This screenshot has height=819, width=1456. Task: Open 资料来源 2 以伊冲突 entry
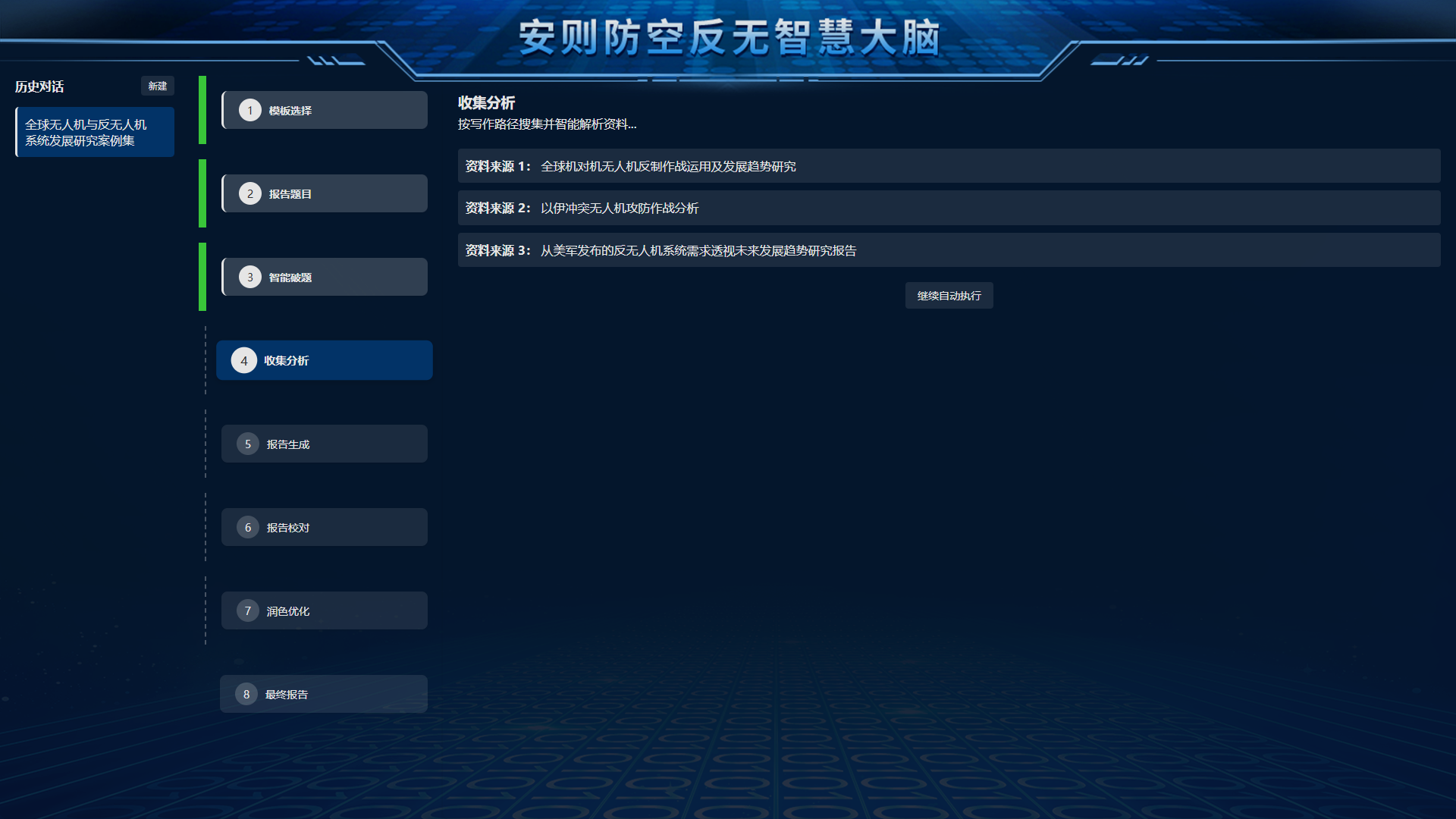pyautogui.click(x=948, y=208)
